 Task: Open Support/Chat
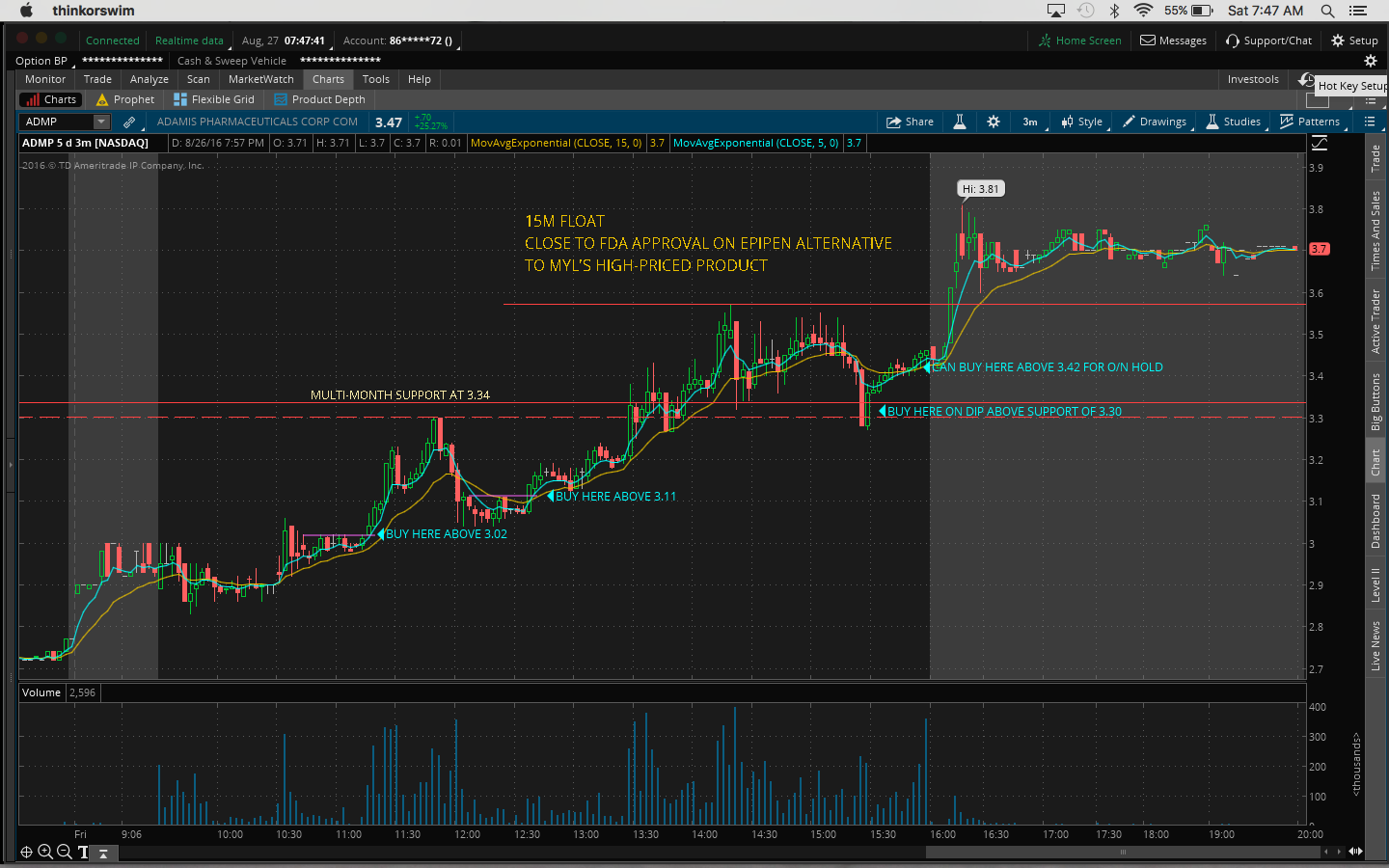coord(1268,41)
